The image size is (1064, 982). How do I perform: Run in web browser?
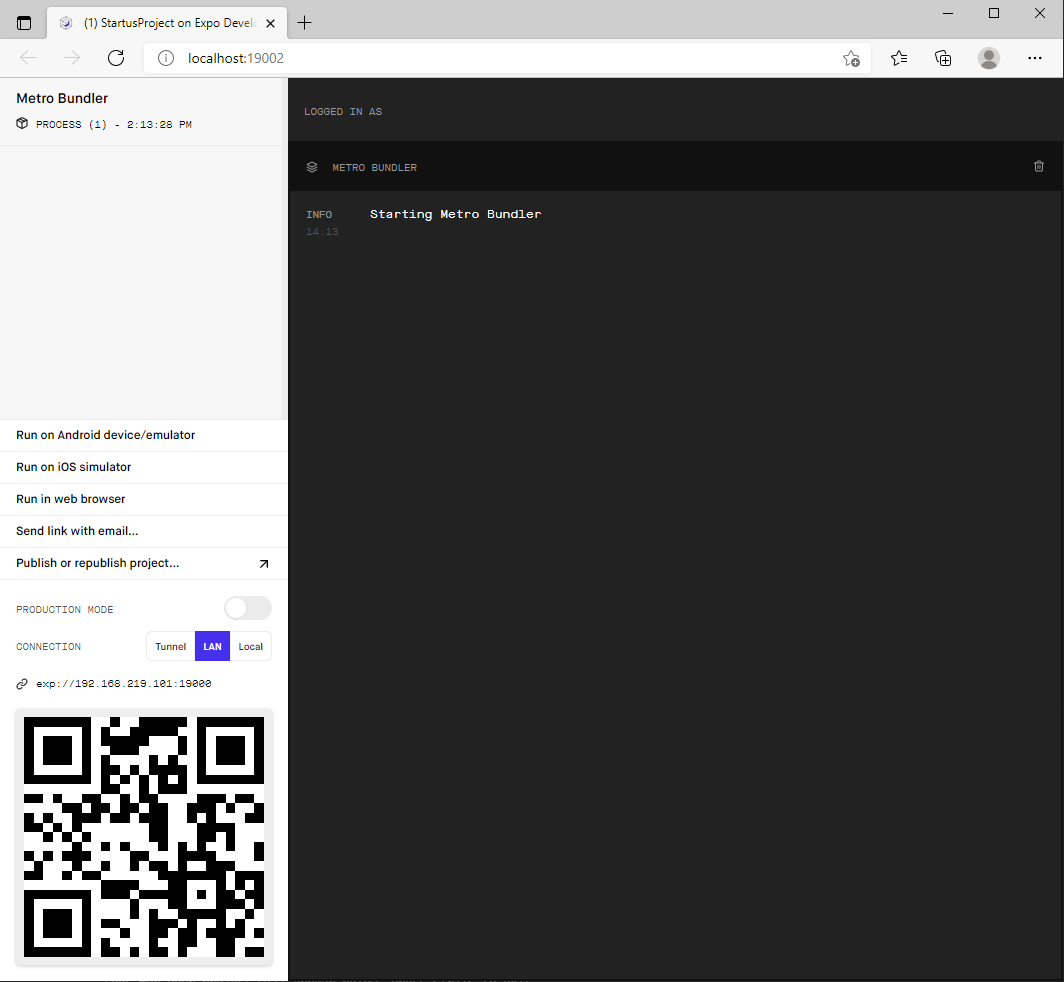point(144,499)
